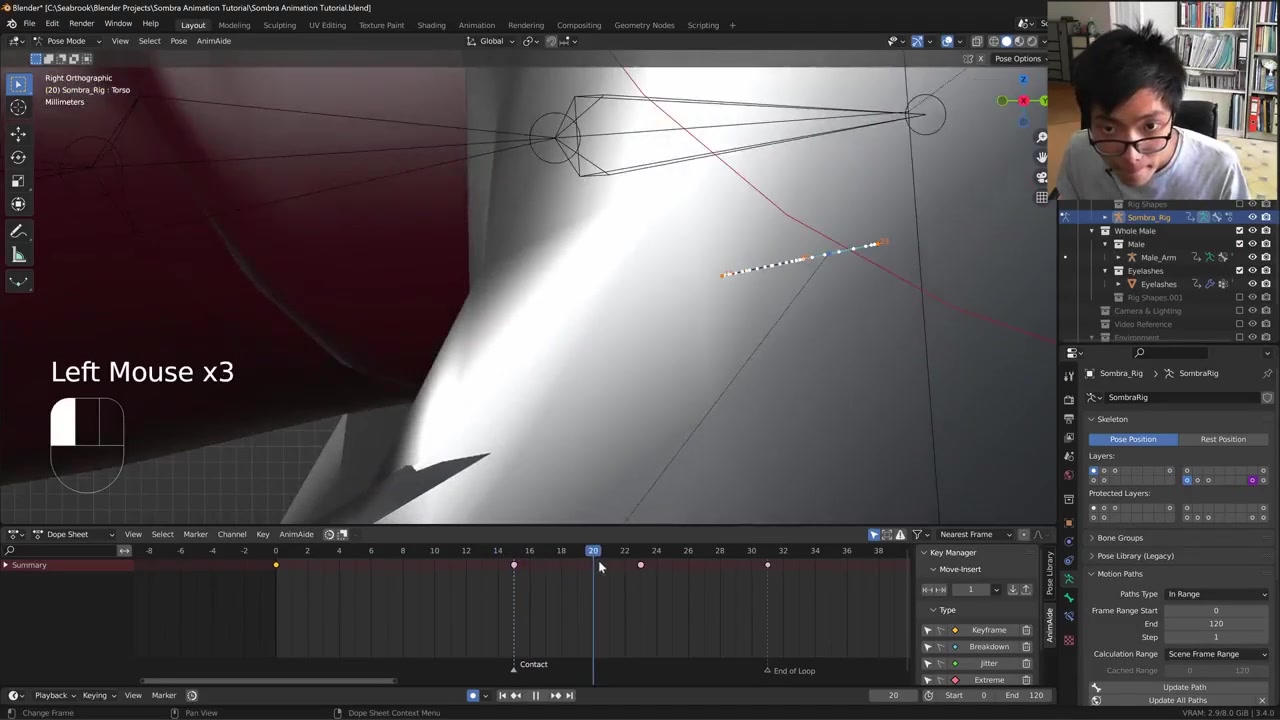
Task: Activate the Move tool icon
Action: (18, 134)
